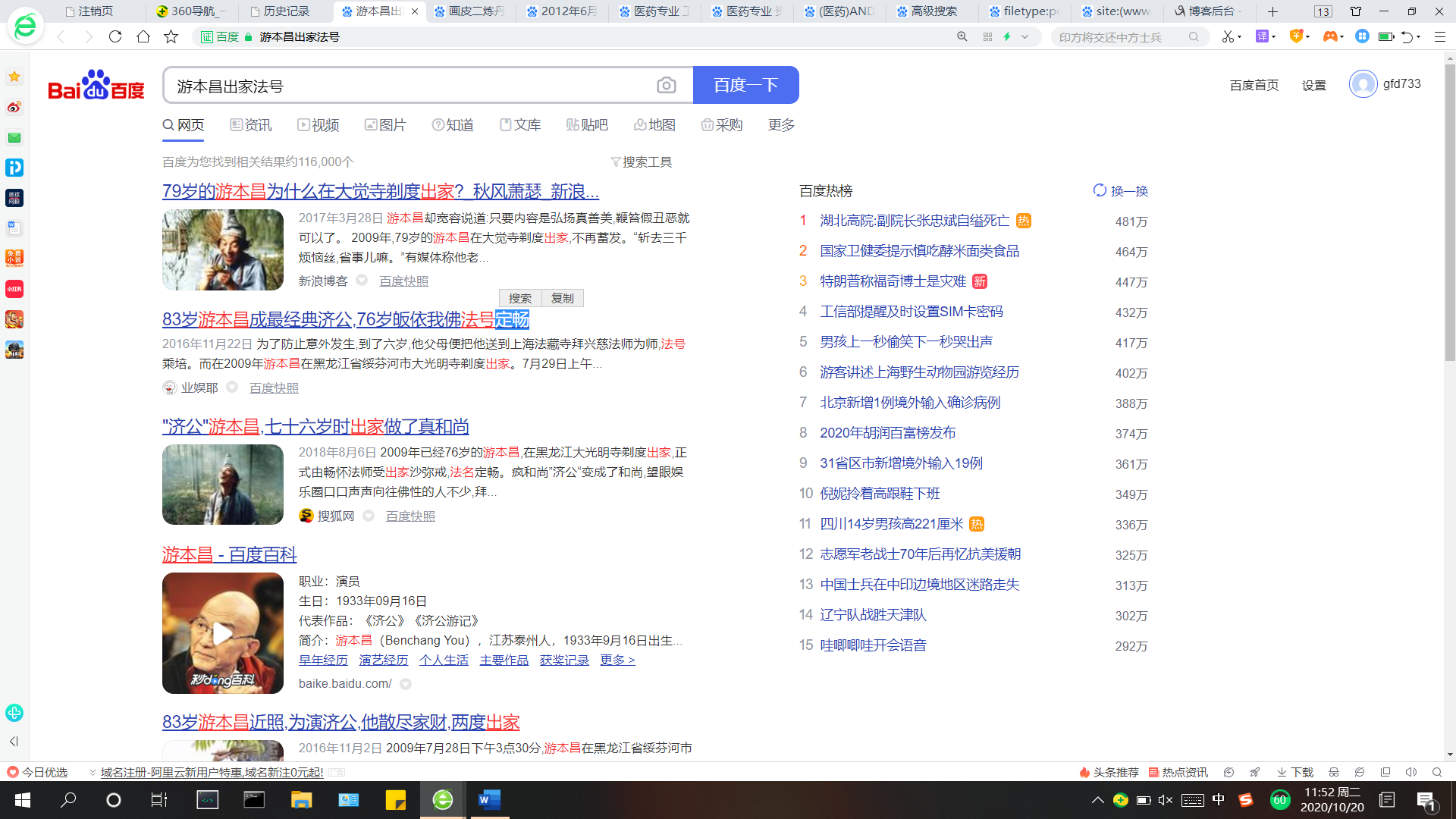Open the scissors screenshot tool
This screenshot has width=1456, height=819.
pos(1227,36)
